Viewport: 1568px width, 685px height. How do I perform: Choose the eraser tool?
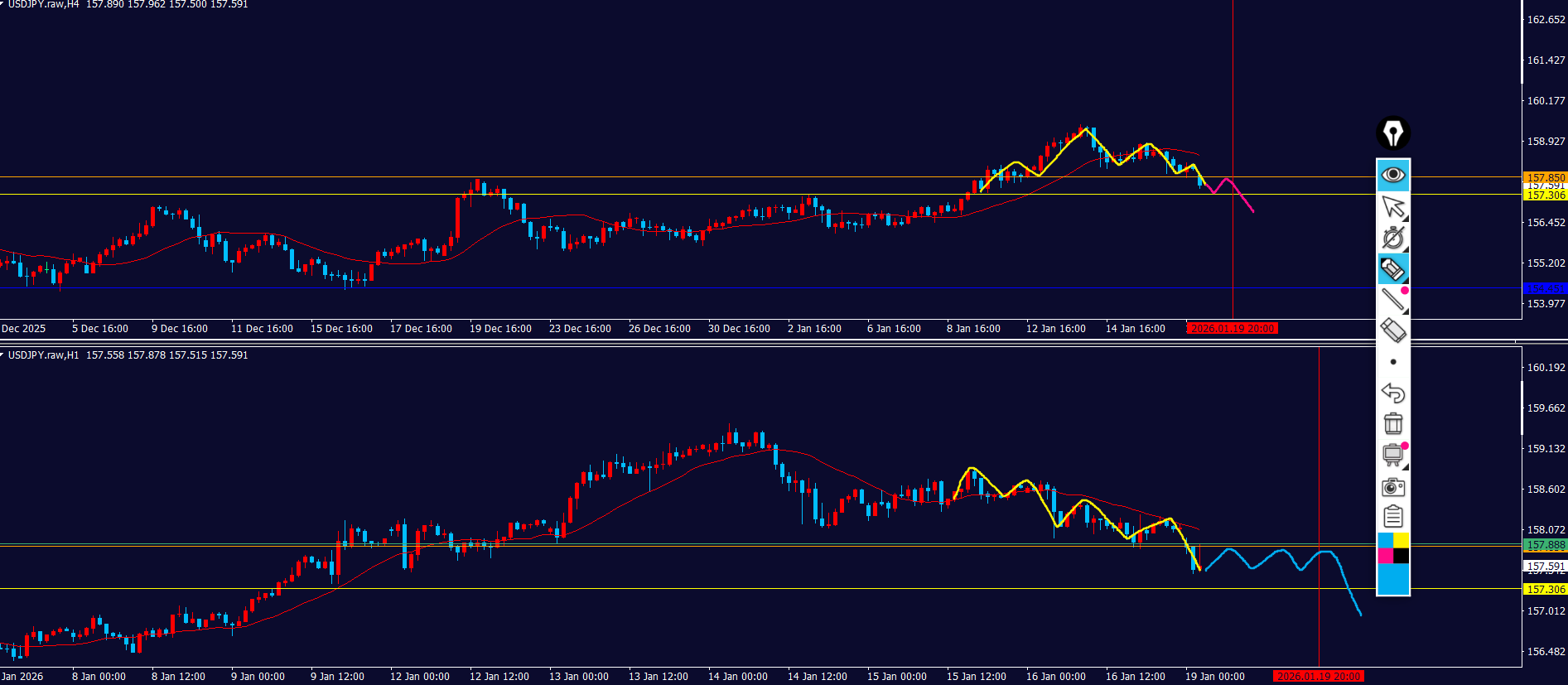(1393, 330)
